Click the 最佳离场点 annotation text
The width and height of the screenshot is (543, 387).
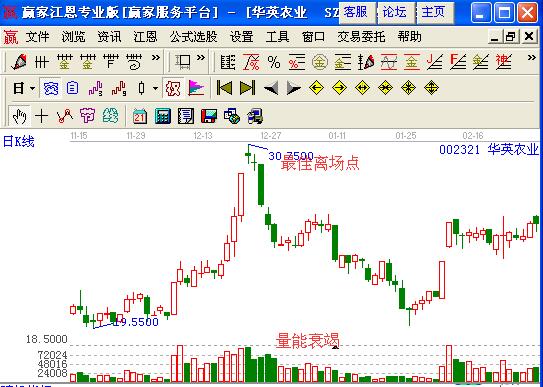pyautogui.click(x=320, y=163)
